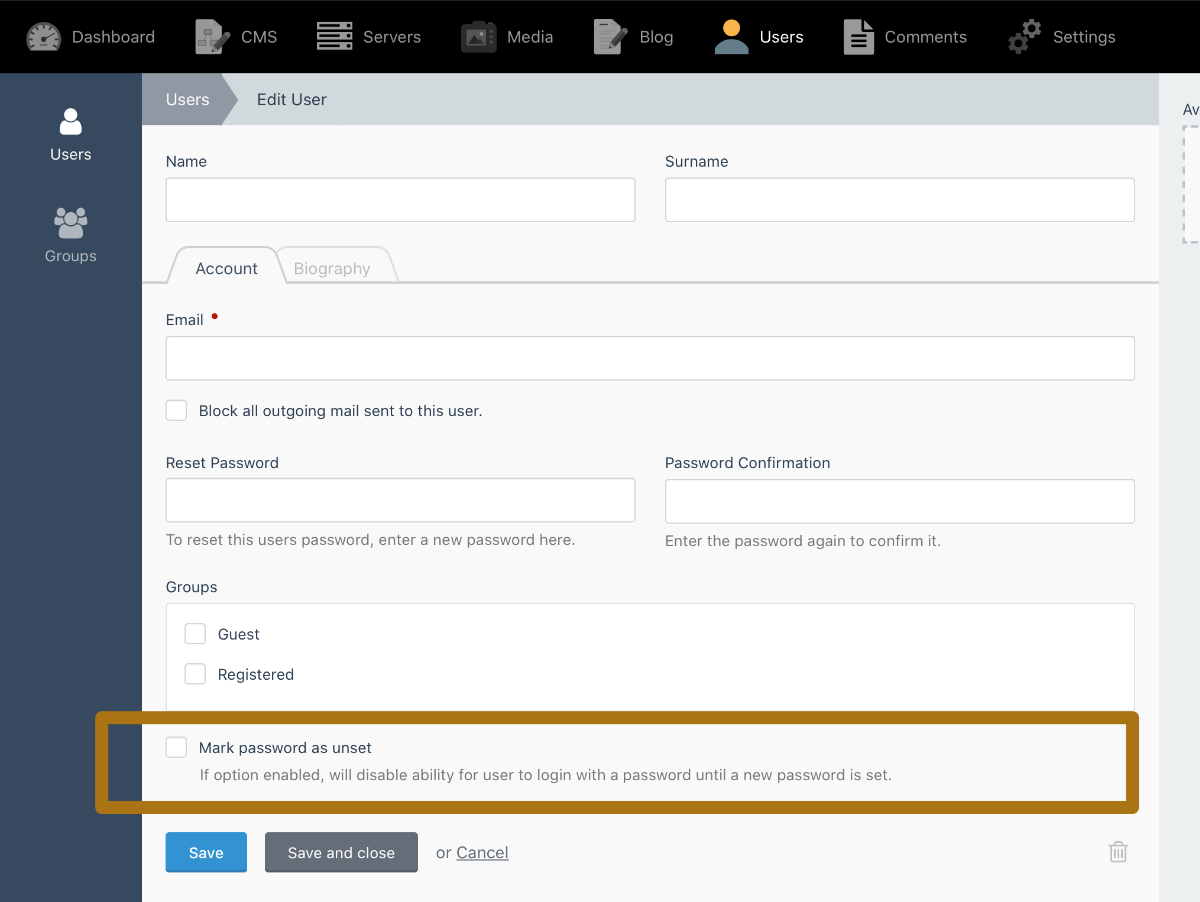Enable Mark password as unset checkbox
Screen dimensions: 1200x902
point(177,747)
